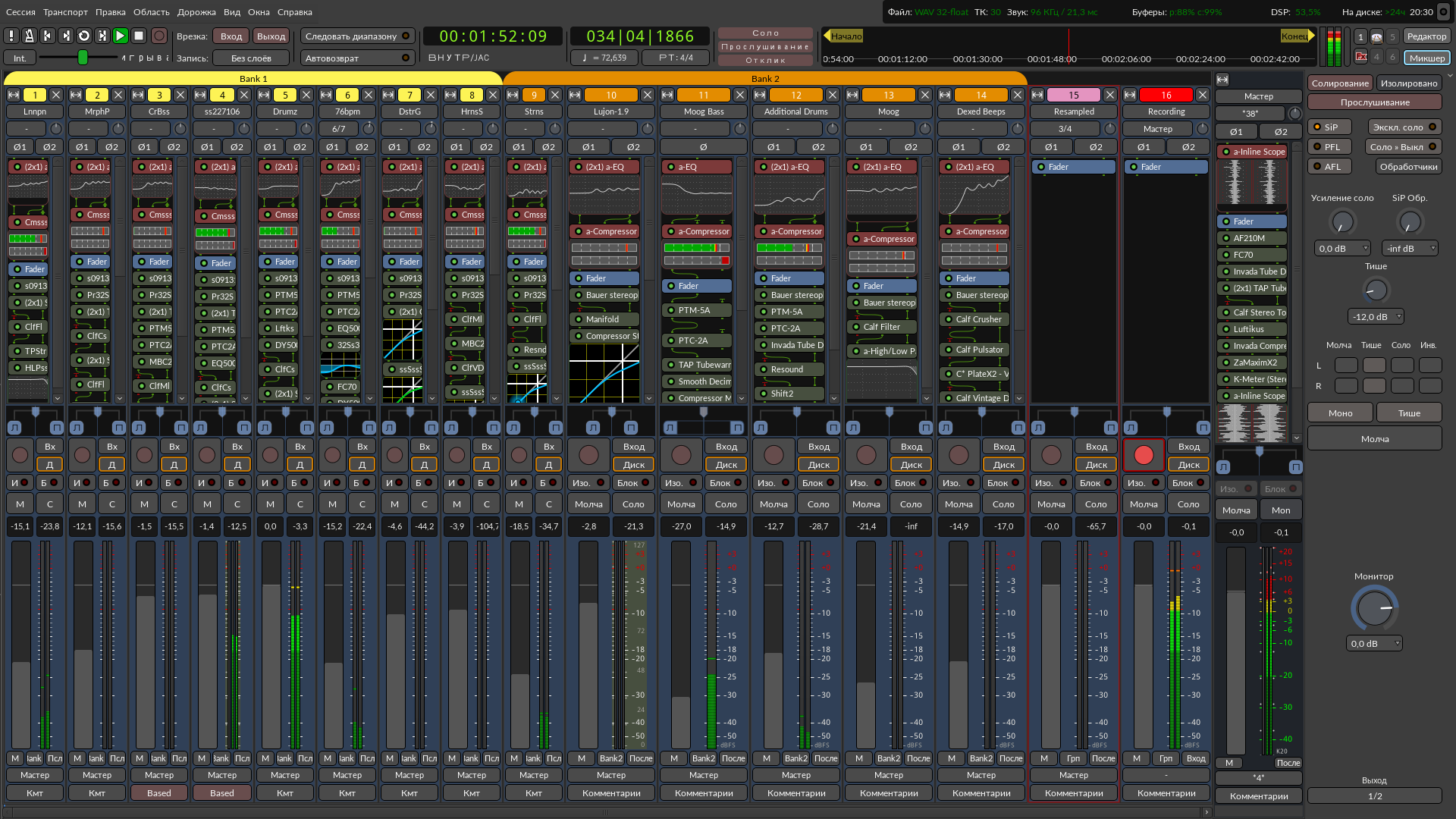The image size is (1456, 819).
Task: Select the Bank 2 group tab
Action: click(765, 78)
